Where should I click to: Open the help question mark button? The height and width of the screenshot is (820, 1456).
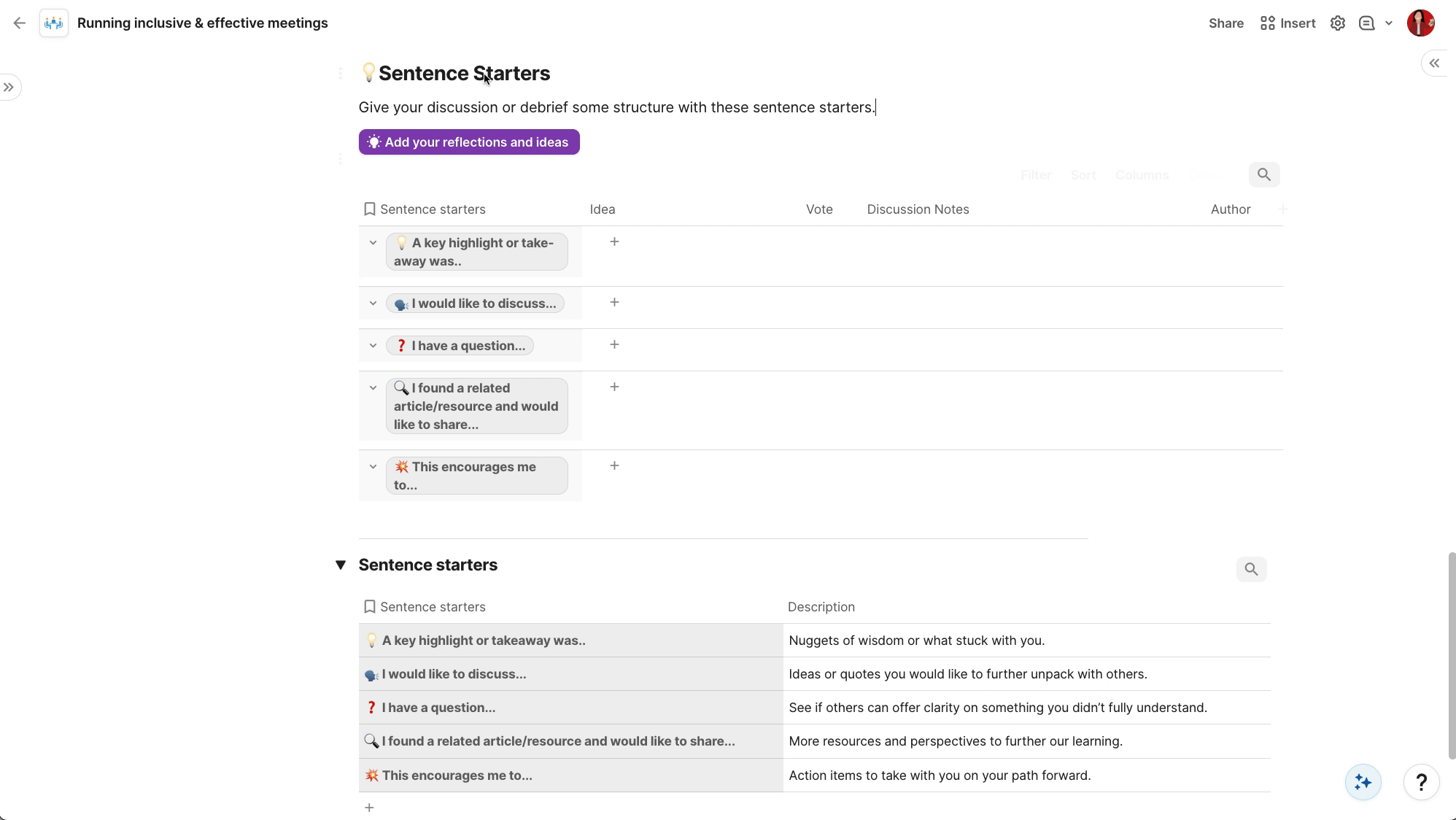point(1421,782)
